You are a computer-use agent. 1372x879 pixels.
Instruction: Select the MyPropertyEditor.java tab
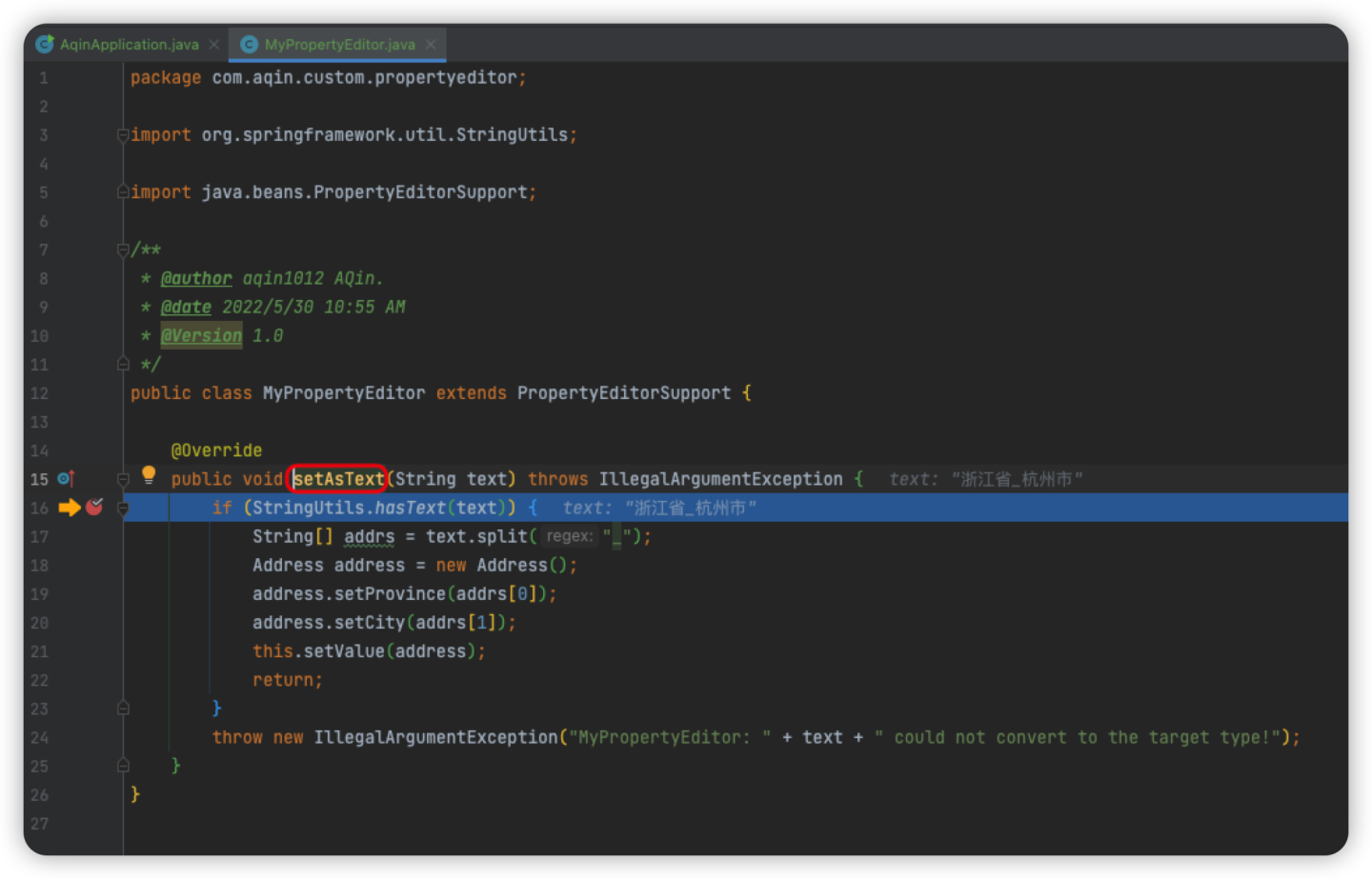[x=339, y=45]
